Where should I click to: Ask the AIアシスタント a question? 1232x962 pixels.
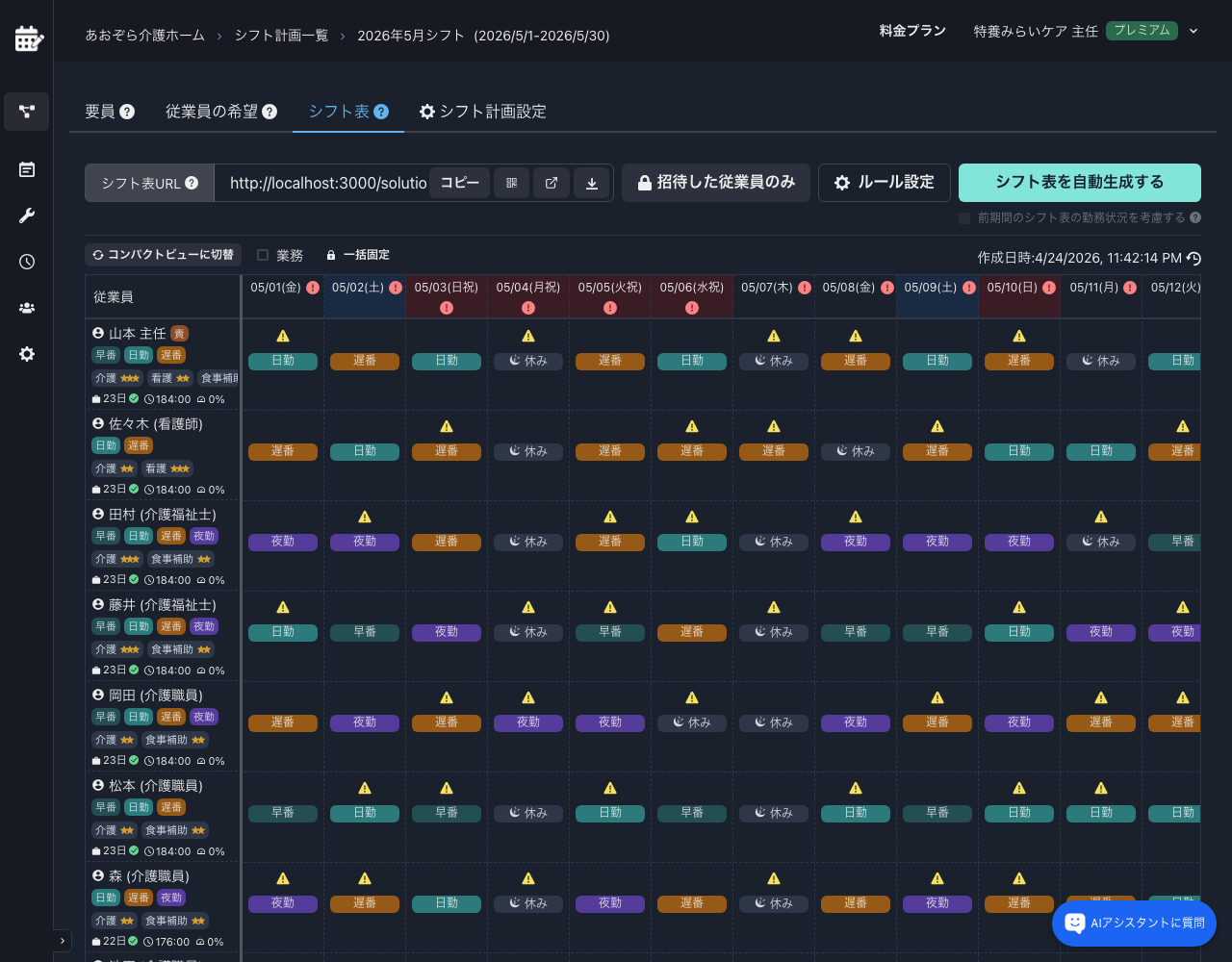1134,923
